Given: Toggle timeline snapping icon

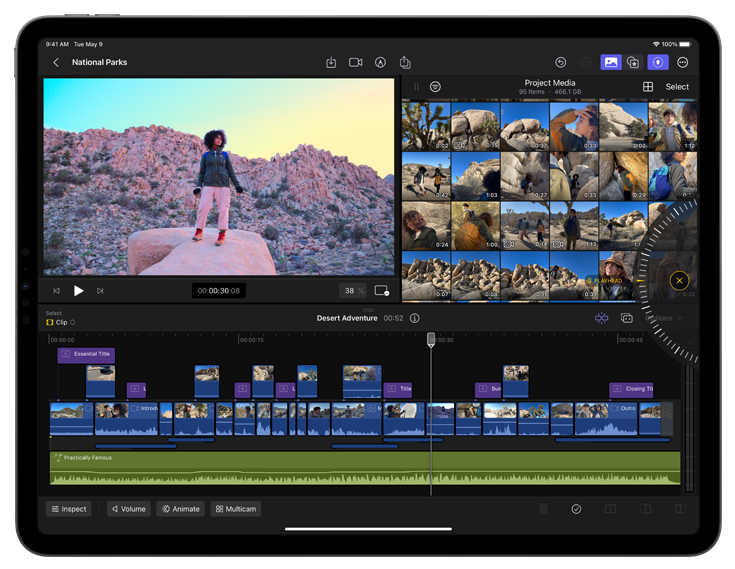Looking at the screenshot, I should click(601, 318).
